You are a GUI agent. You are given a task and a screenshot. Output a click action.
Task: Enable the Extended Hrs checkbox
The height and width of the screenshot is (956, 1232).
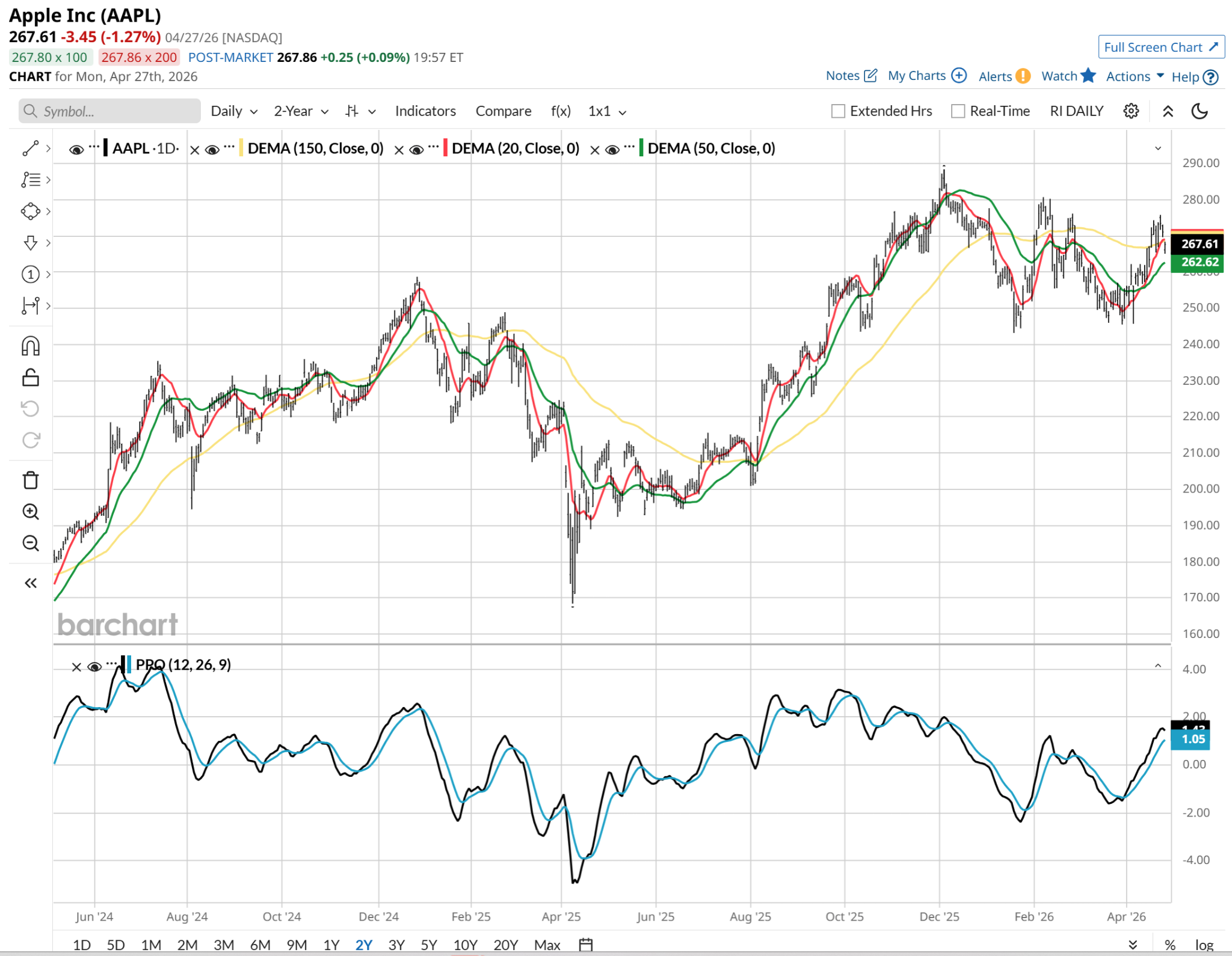coord(838,111)
